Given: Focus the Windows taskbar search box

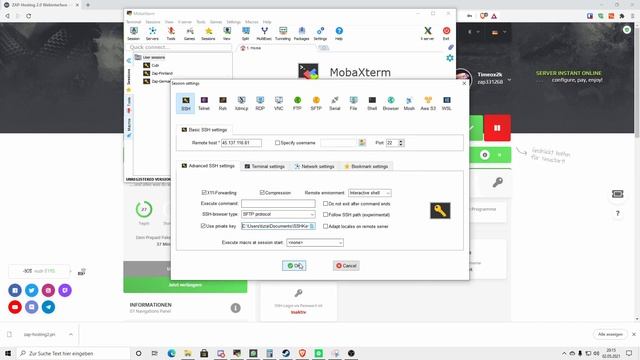Looking at the screenshot, I should click(73, 353).
